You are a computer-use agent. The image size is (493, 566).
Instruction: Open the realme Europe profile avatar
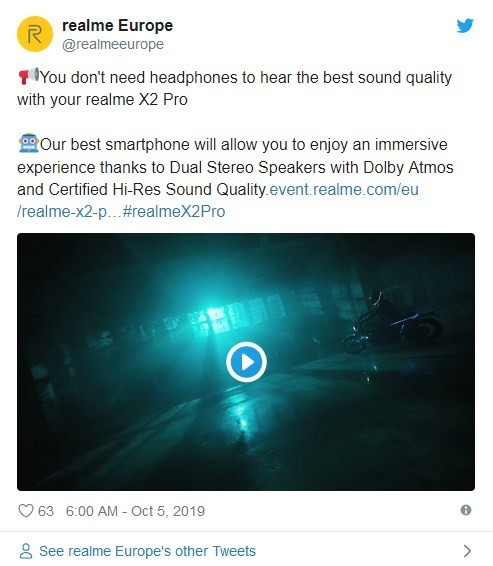click(x=35, y=34)
